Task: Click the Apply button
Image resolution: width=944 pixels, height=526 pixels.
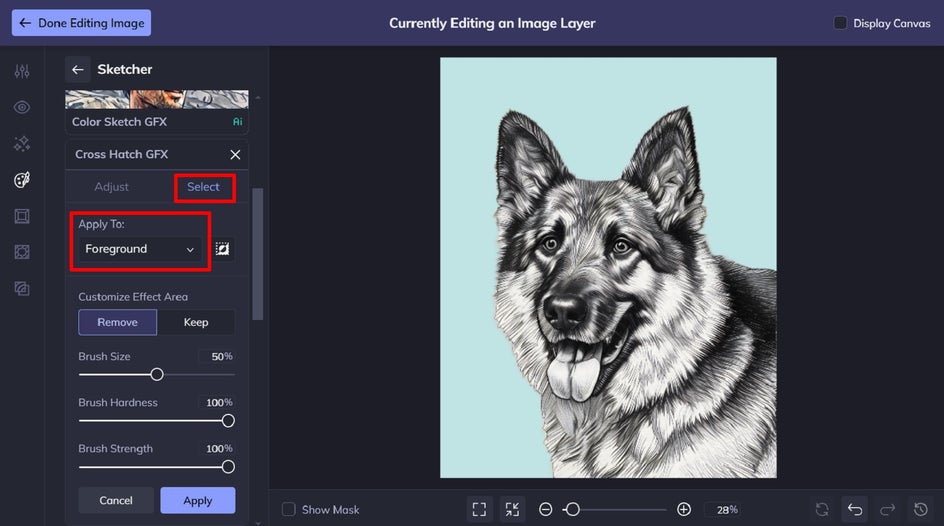Action: tap(197, 501)
